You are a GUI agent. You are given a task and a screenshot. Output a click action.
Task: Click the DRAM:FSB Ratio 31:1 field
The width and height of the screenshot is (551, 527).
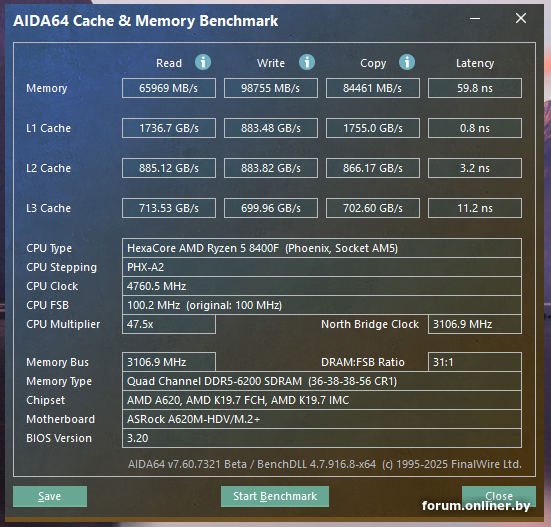click(475, 362)
